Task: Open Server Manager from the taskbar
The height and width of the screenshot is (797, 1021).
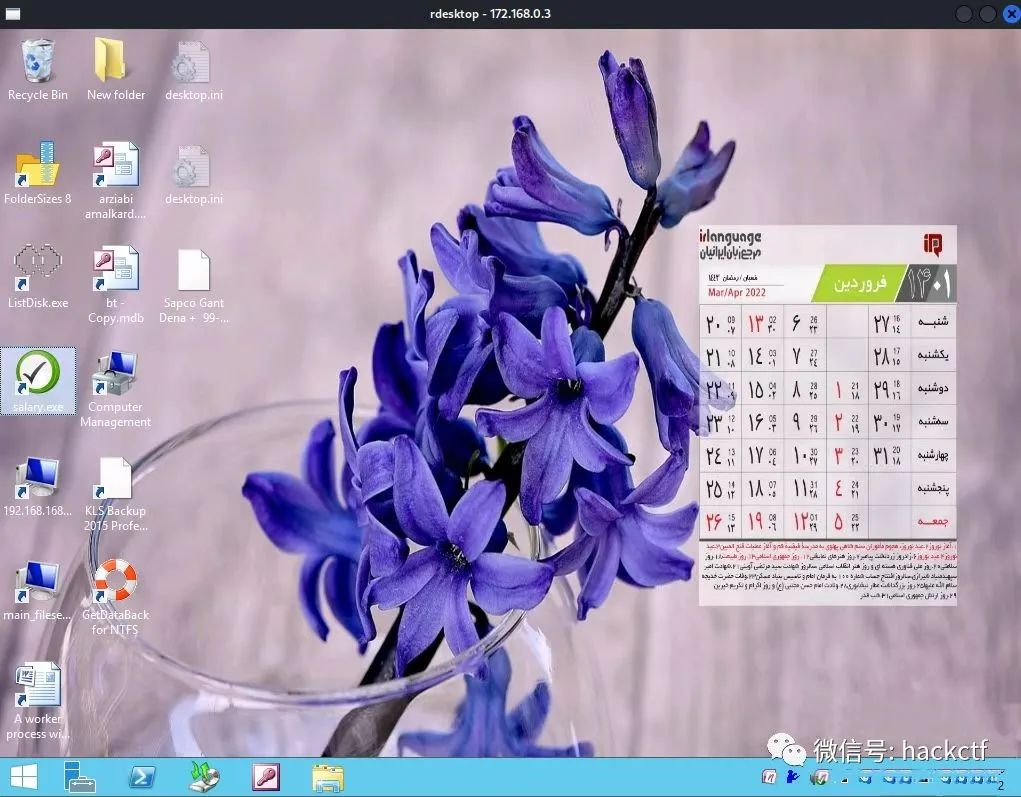Action: pos(80,777)
